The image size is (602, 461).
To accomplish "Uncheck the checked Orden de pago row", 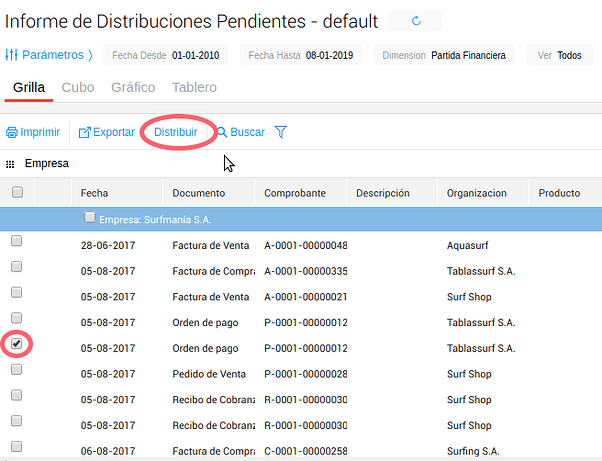I will 17,344.
